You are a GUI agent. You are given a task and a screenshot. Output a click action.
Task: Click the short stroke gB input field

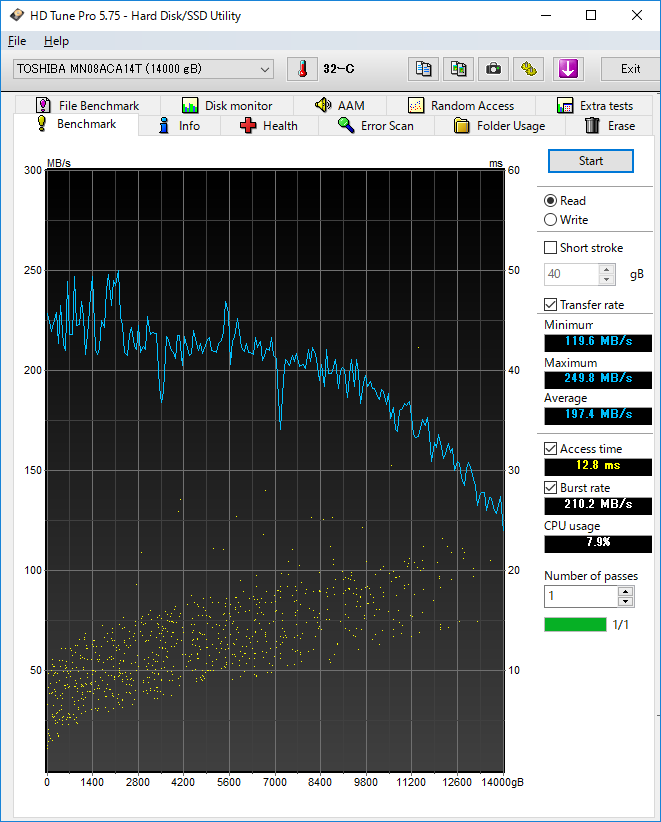pos(571,274)
